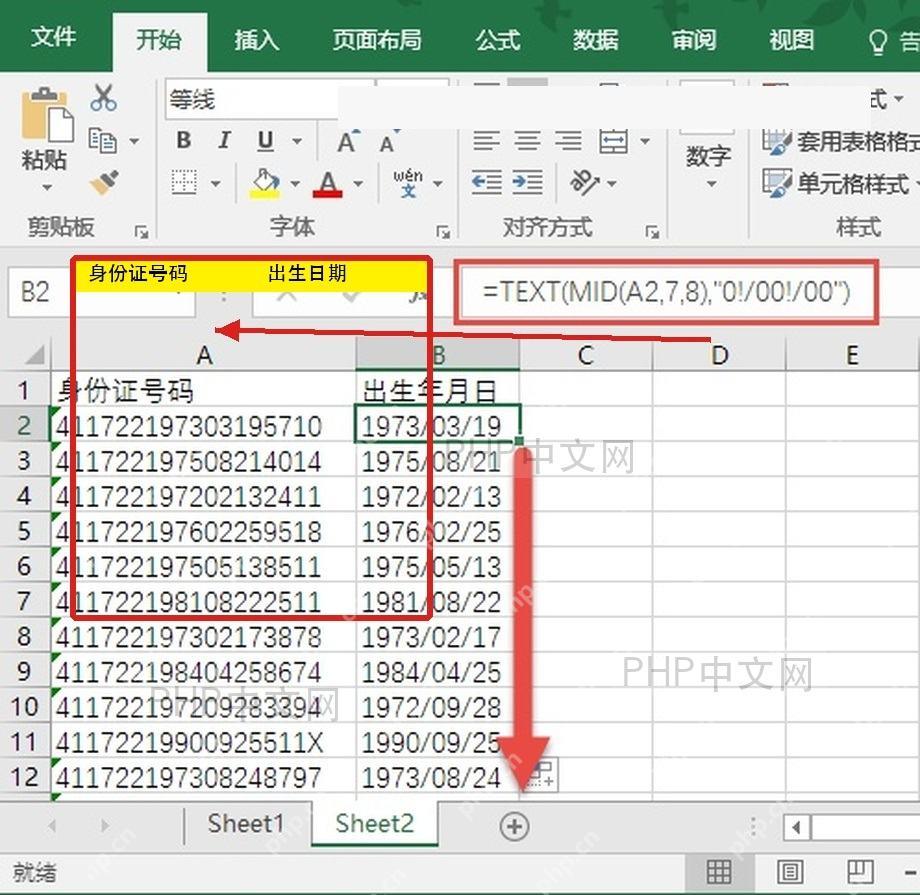Select column E header
Screen dimensions: 920x895
852,356
